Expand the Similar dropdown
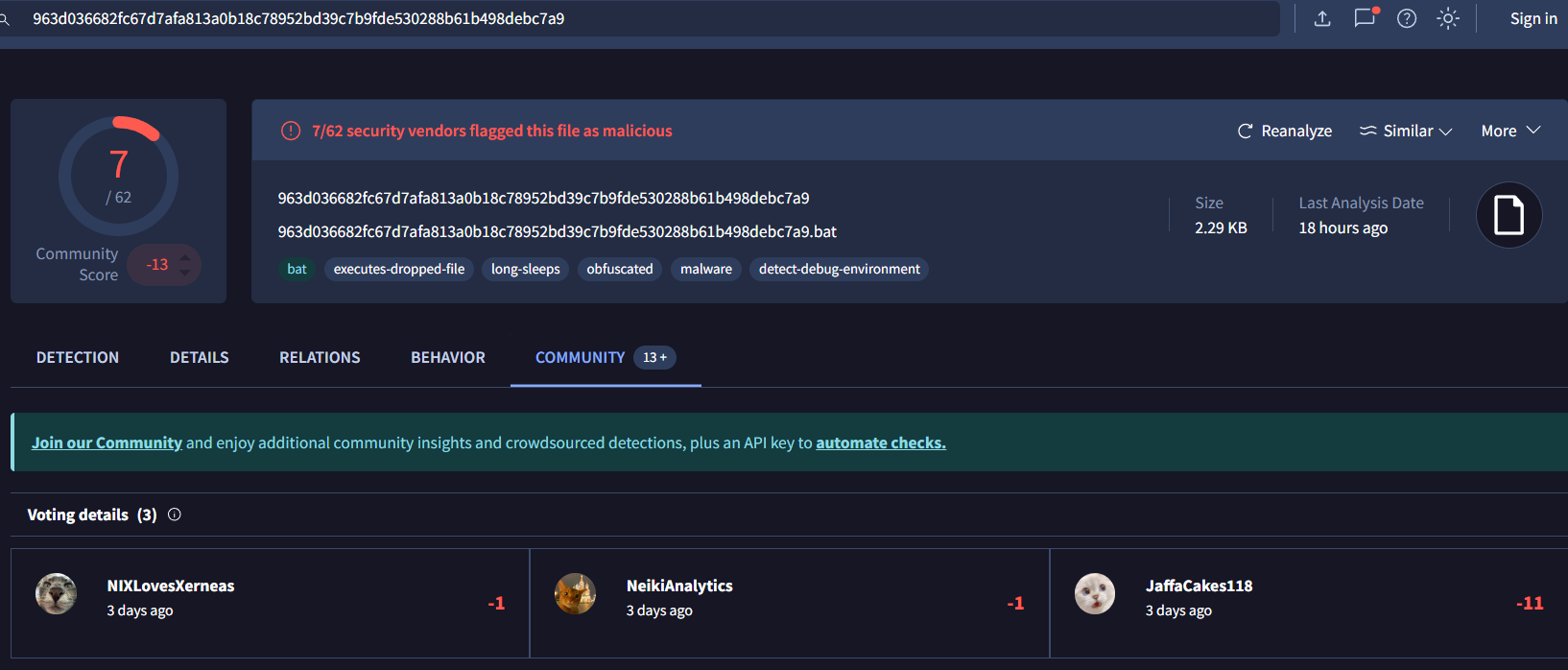Image resolution: width=1568 pixels, height=670 pixels. pyautogui.click(x=1407, y=131)
